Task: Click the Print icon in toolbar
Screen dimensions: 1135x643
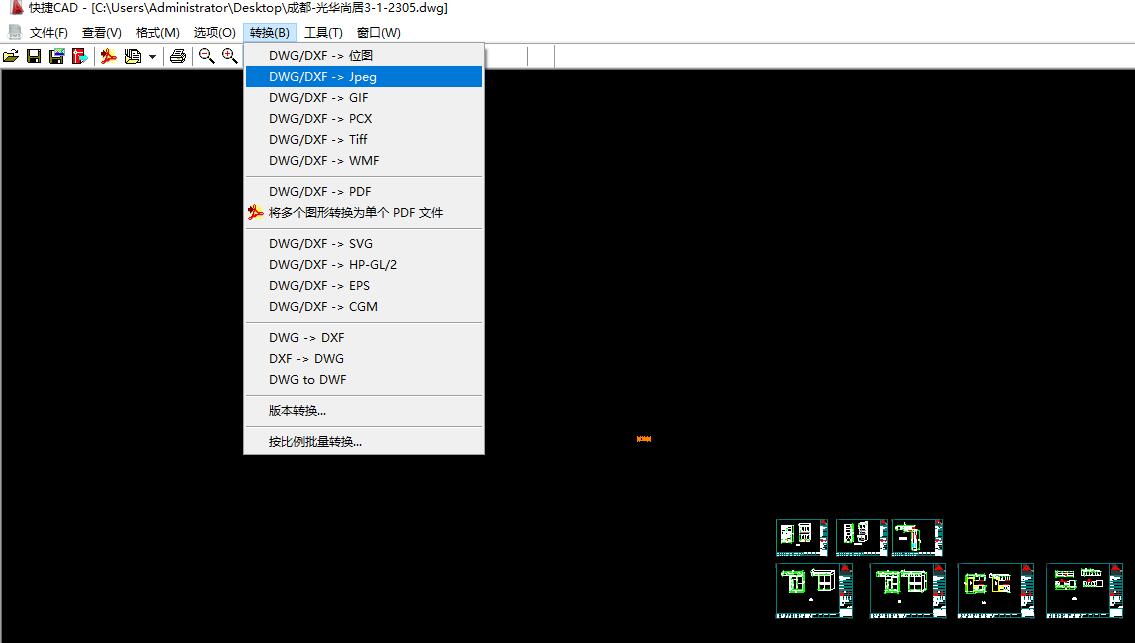Action: 178,56
